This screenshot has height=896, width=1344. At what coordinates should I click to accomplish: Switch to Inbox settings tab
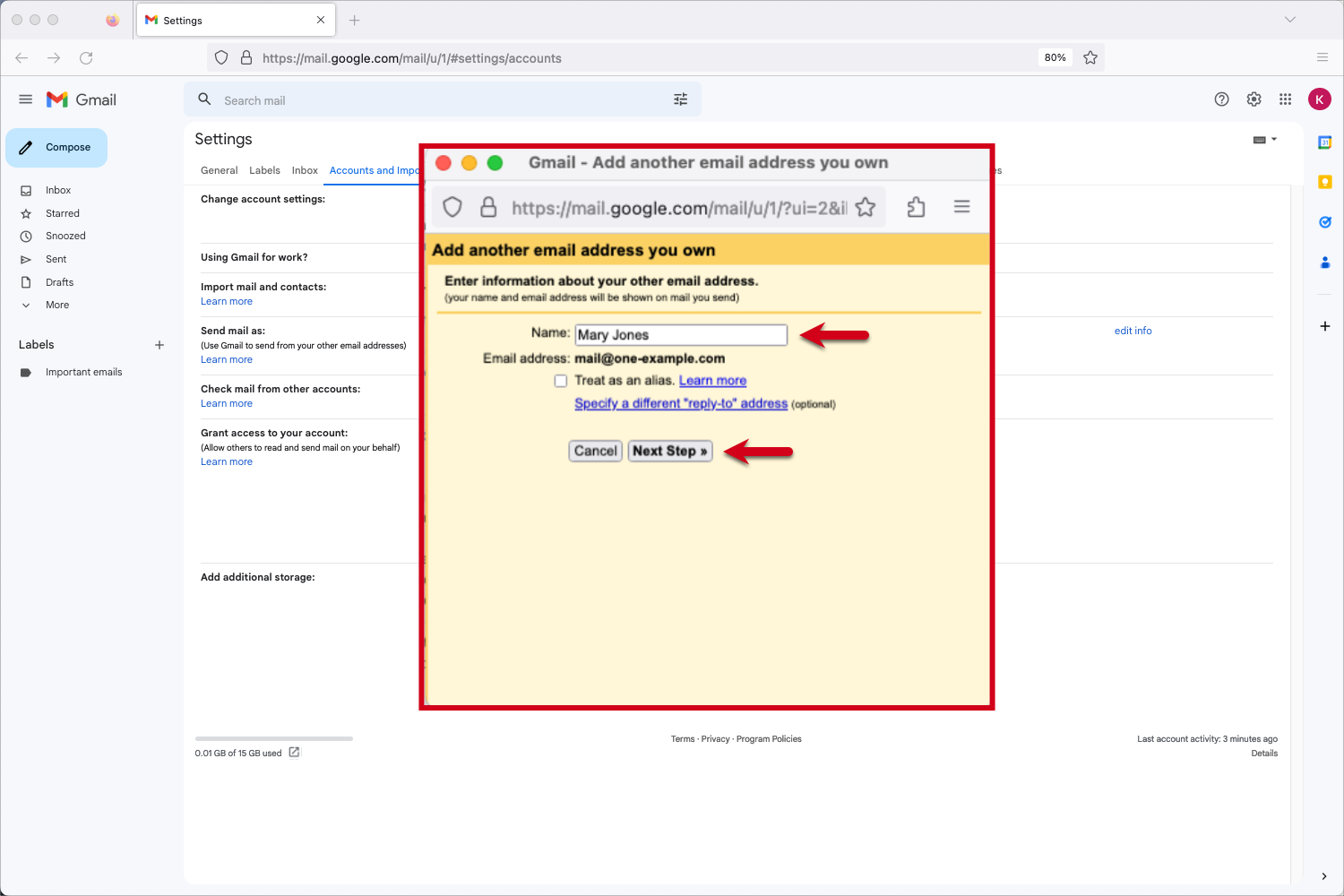pyautogui.click(x=305, y=170)
